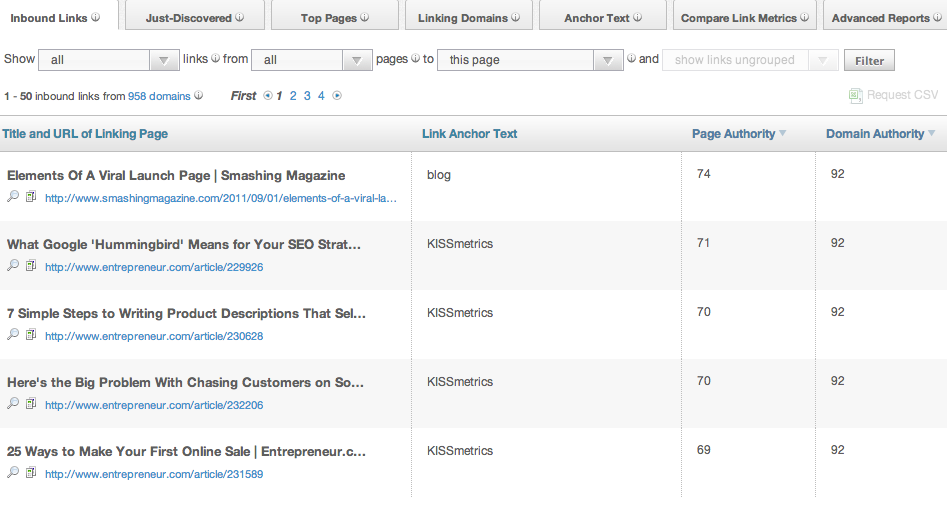Viewport: 947px width, 505px height.
Task: Go to results page 3
Action: (x=307, y=95)
